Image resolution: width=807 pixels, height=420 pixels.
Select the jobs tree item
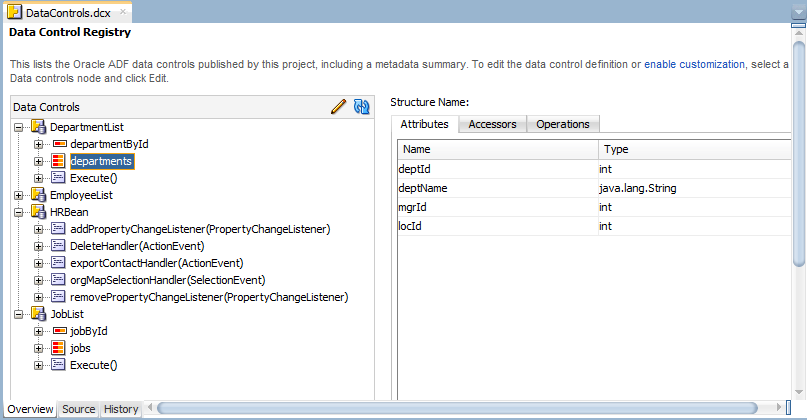click(x=80, y=348)
